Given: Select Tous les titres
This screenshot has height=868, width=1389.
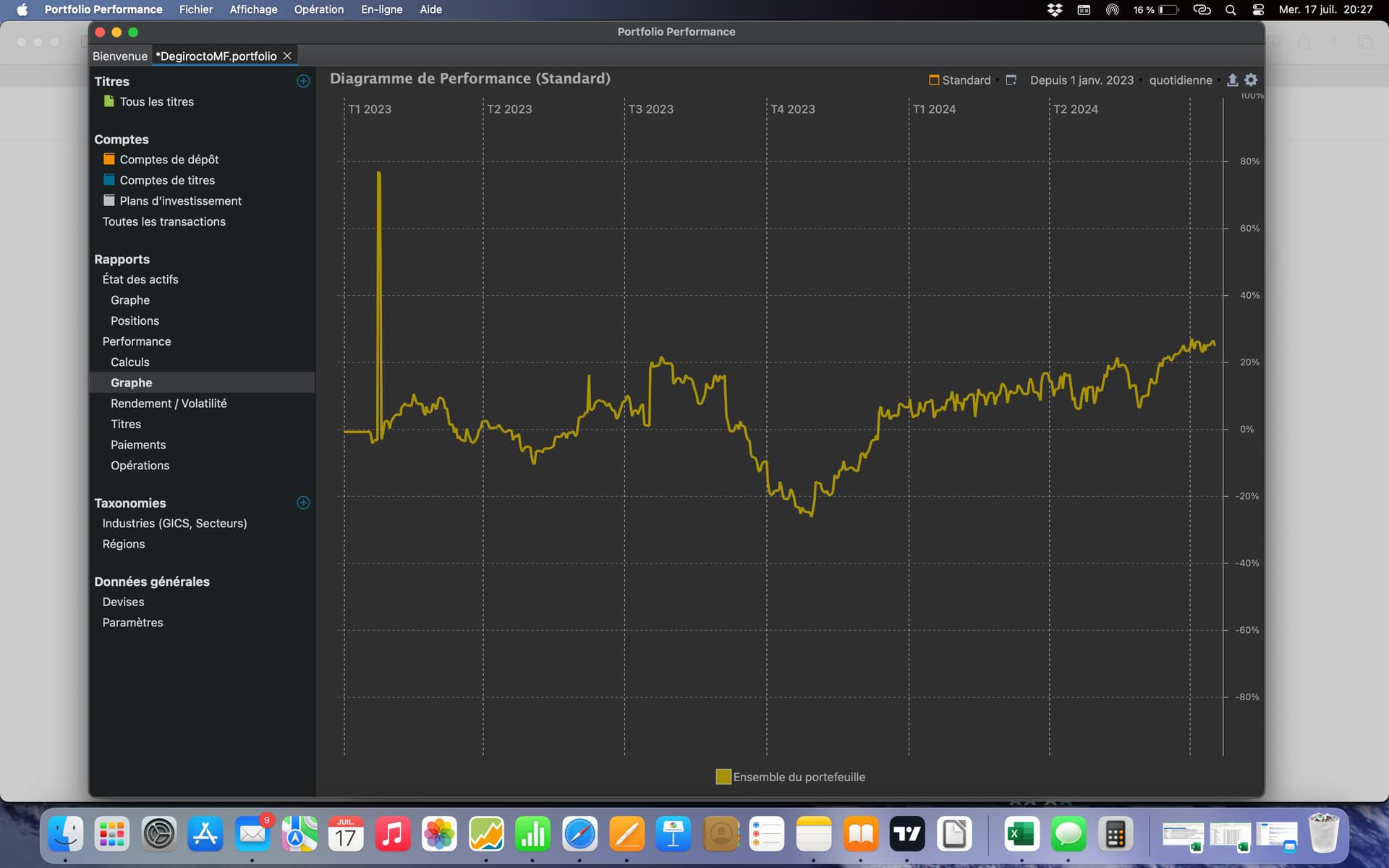Looking at the screenshot, I should (x=156, y=102).
